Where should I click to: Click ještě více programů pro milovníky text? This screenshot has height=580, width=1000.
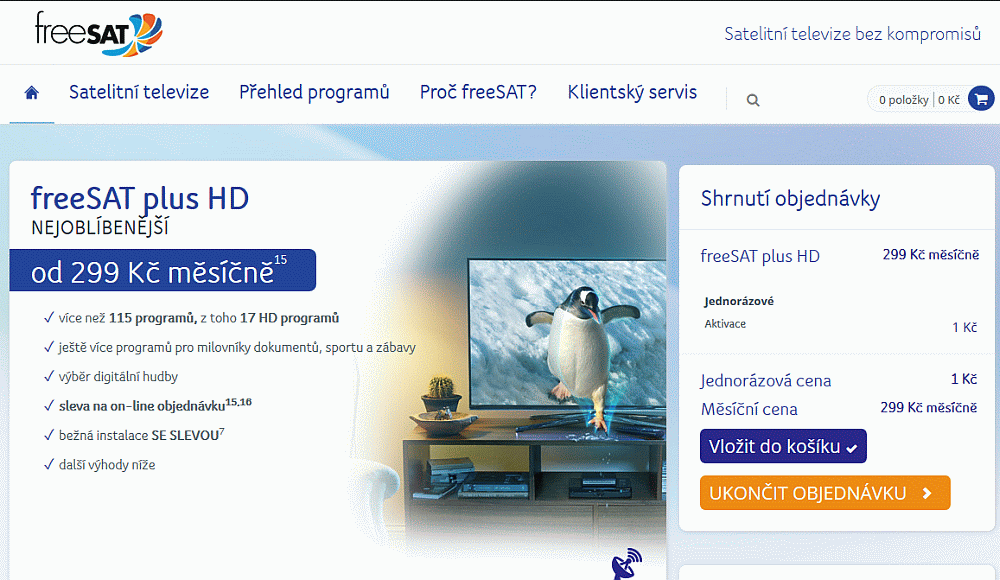[237, 347]
